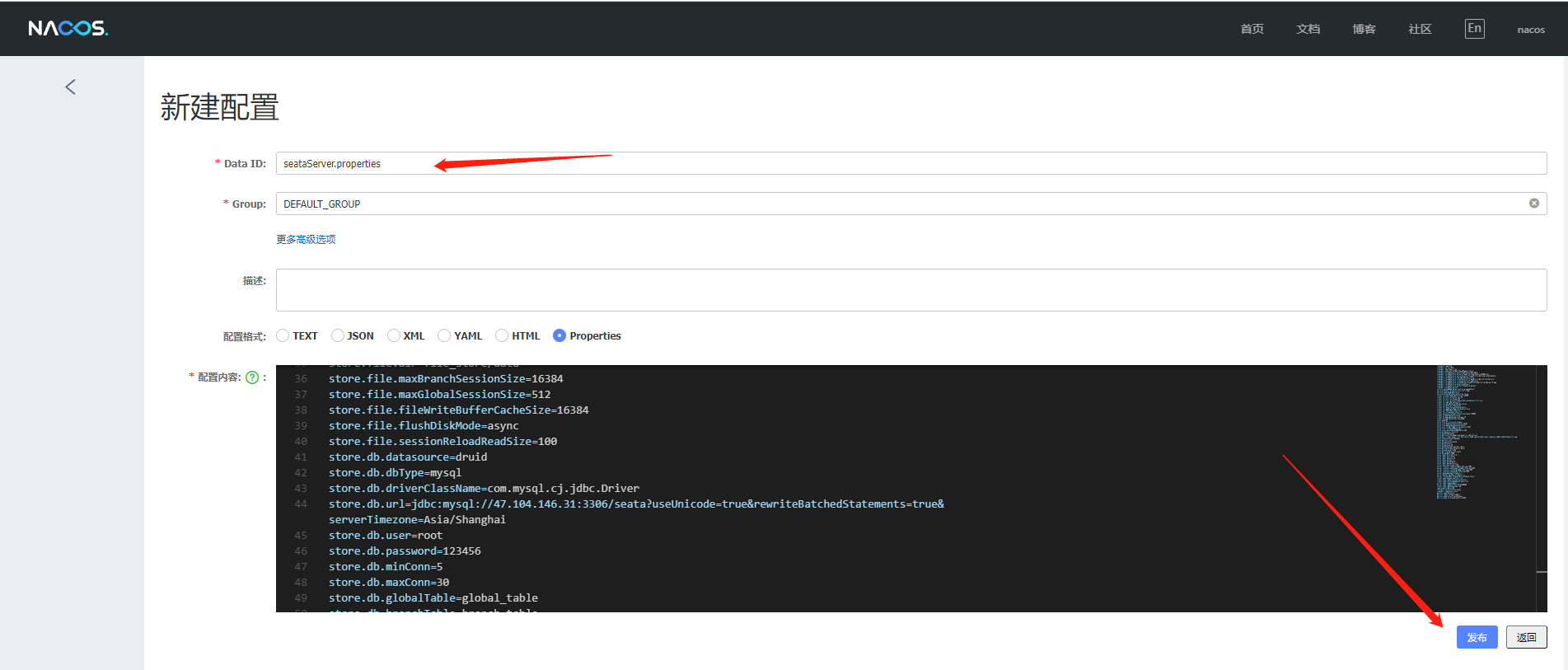Open the 首页 home menu item
The height and width of the screenshot is (670, 1568).
coord(1252,29)
